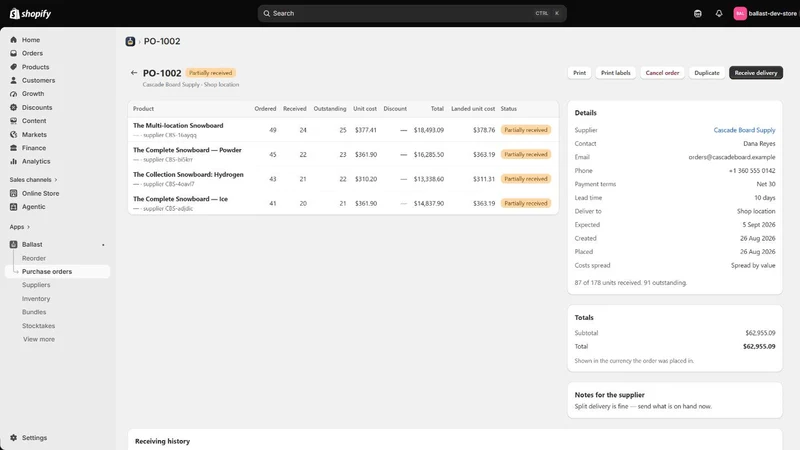Open the ballast-dev-store account avatar
The image size is (800, 450).
point(740,13)
